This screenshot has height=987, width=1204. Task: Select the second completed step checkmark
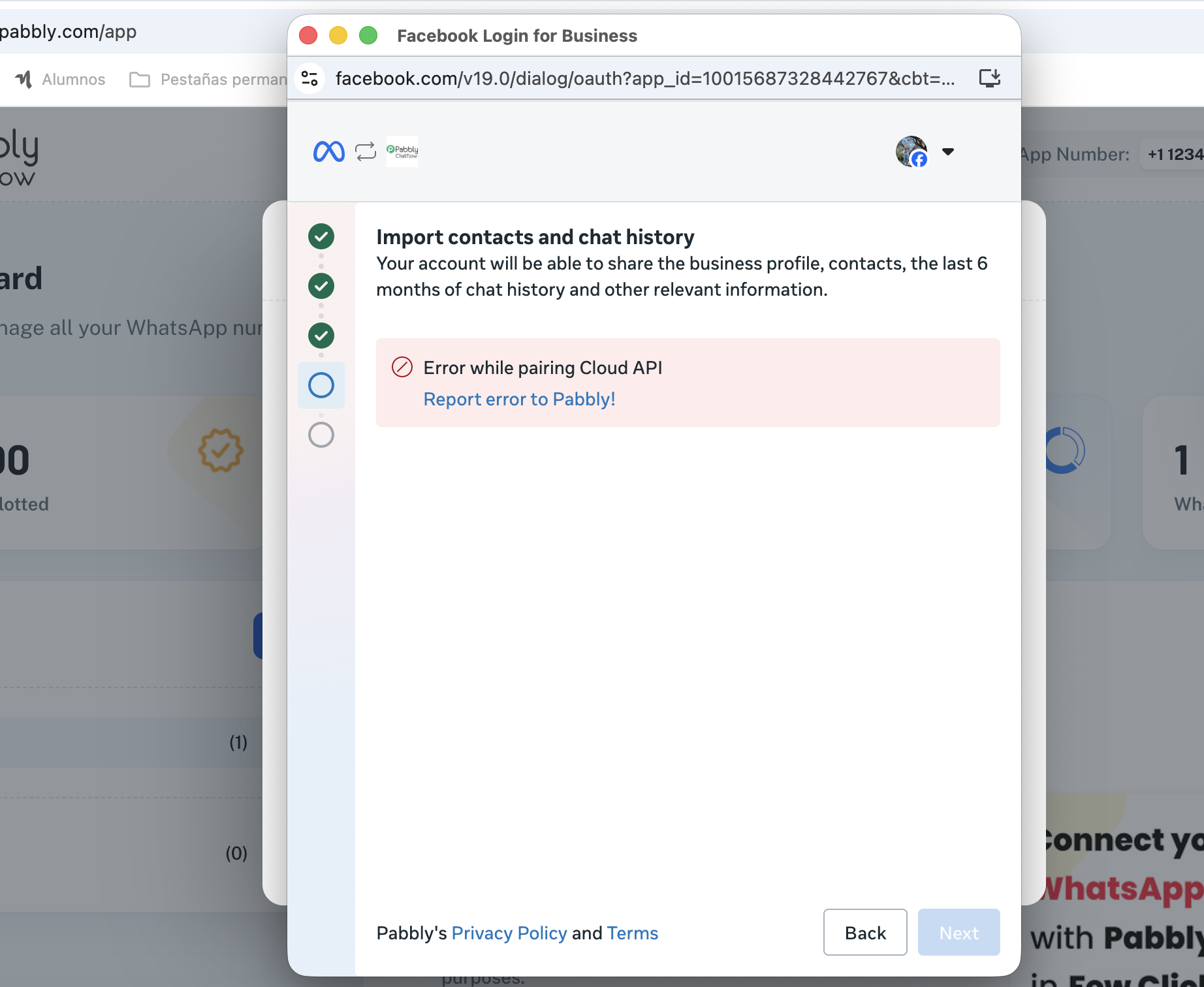pyautogui.click(x=321, y=286)
